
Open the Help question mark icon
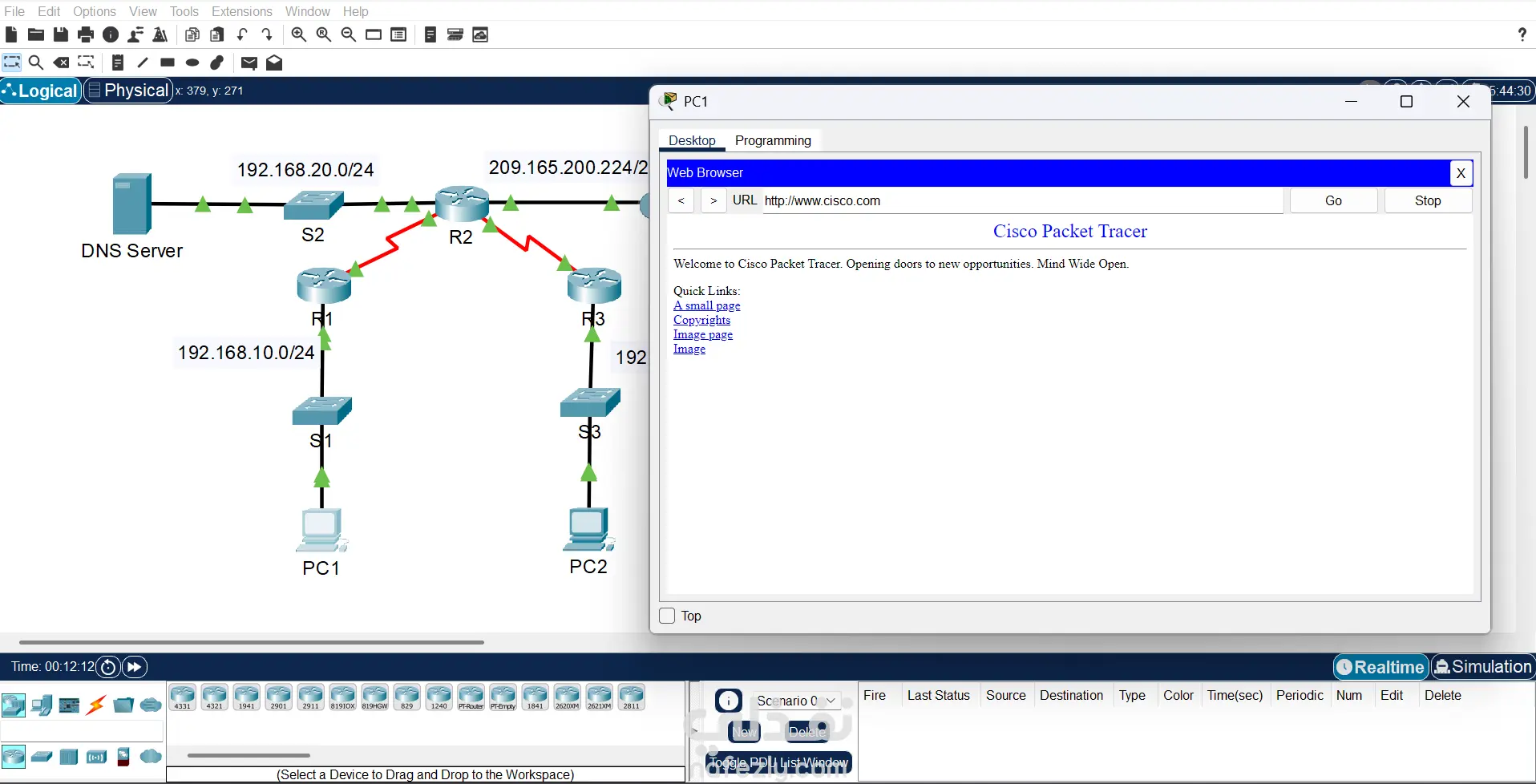pyautogui.click(x=1522, y=34)
